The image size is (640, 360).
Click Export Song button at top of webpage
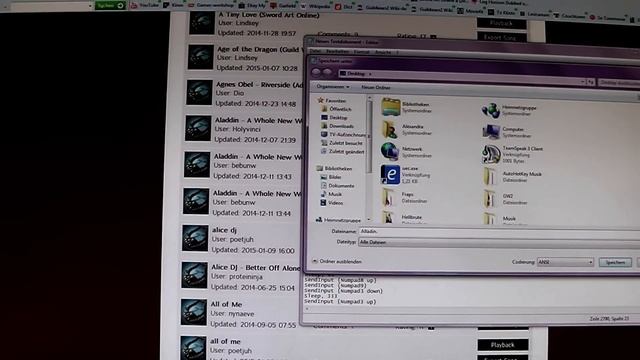[x=501, y=37]
